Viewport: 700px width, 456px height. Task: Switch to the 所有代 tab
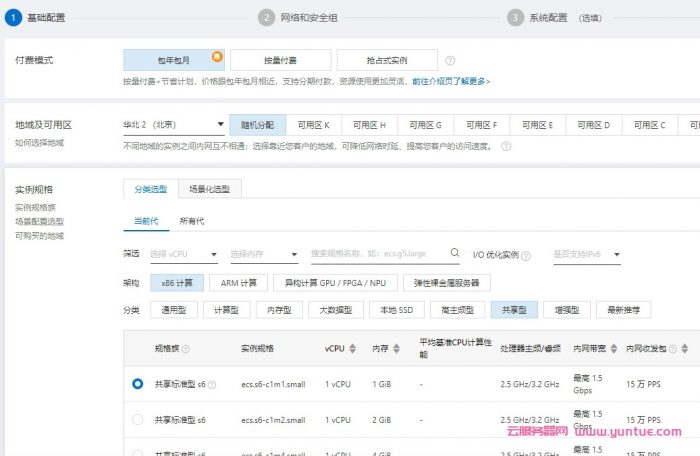click(x=192, y=221)
